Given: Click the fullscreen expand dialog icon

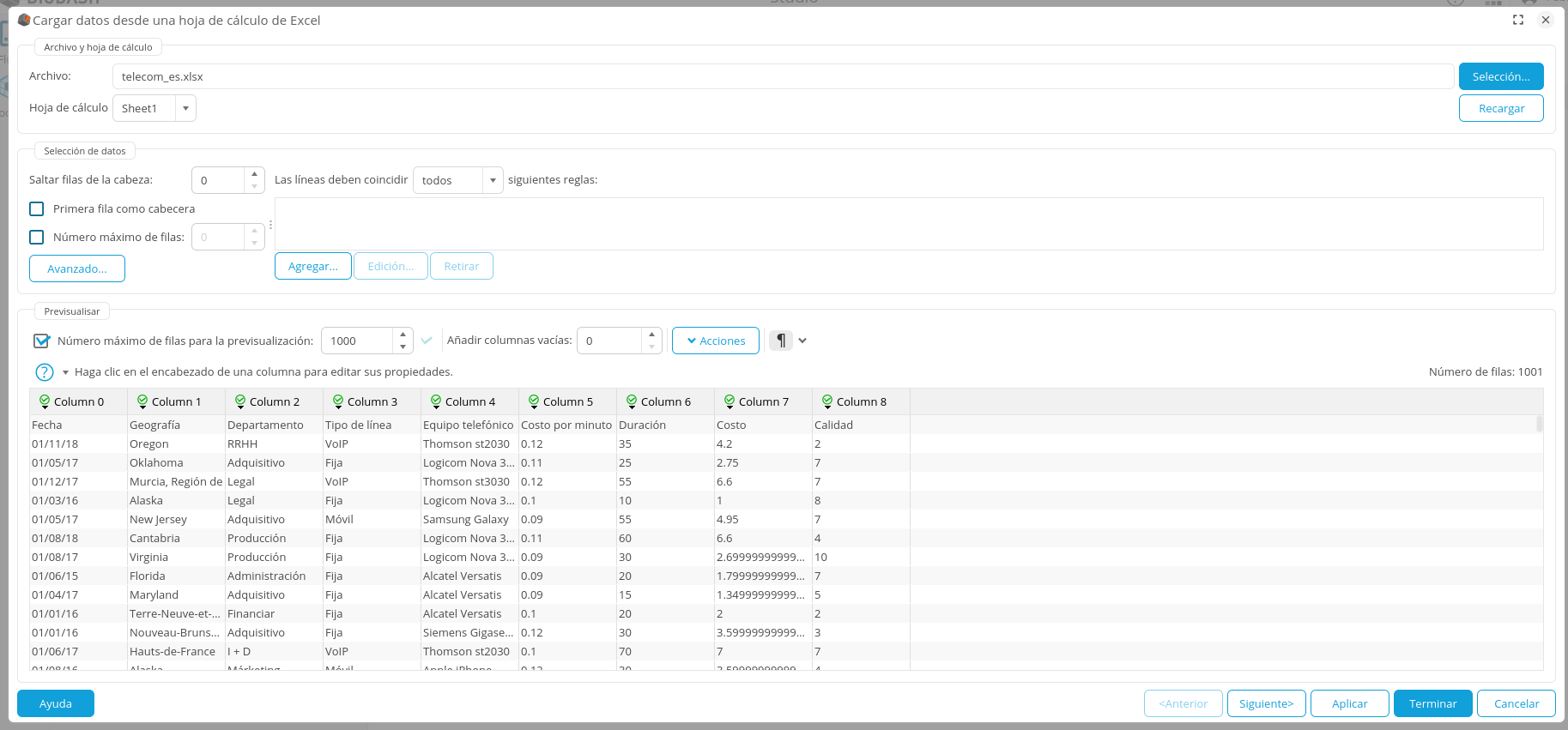Looking at the screenshot, I should click(1518, 20).
